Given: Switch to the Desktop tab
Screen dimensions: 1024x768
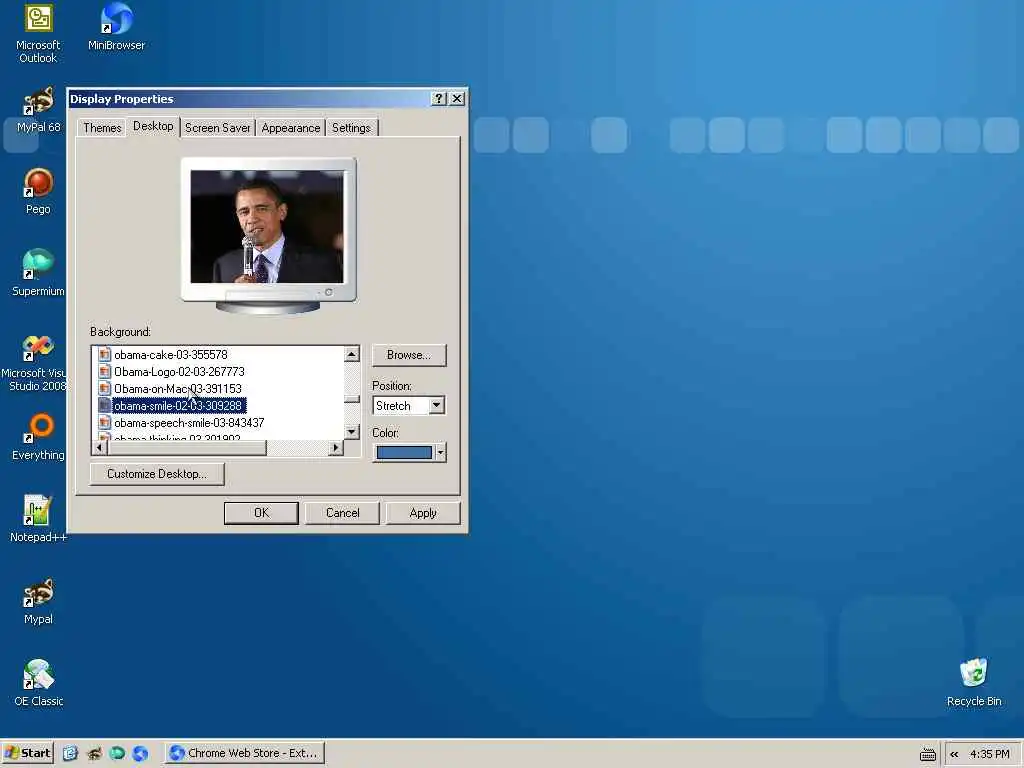Looking at the screenshot, I should pos(153,126).
